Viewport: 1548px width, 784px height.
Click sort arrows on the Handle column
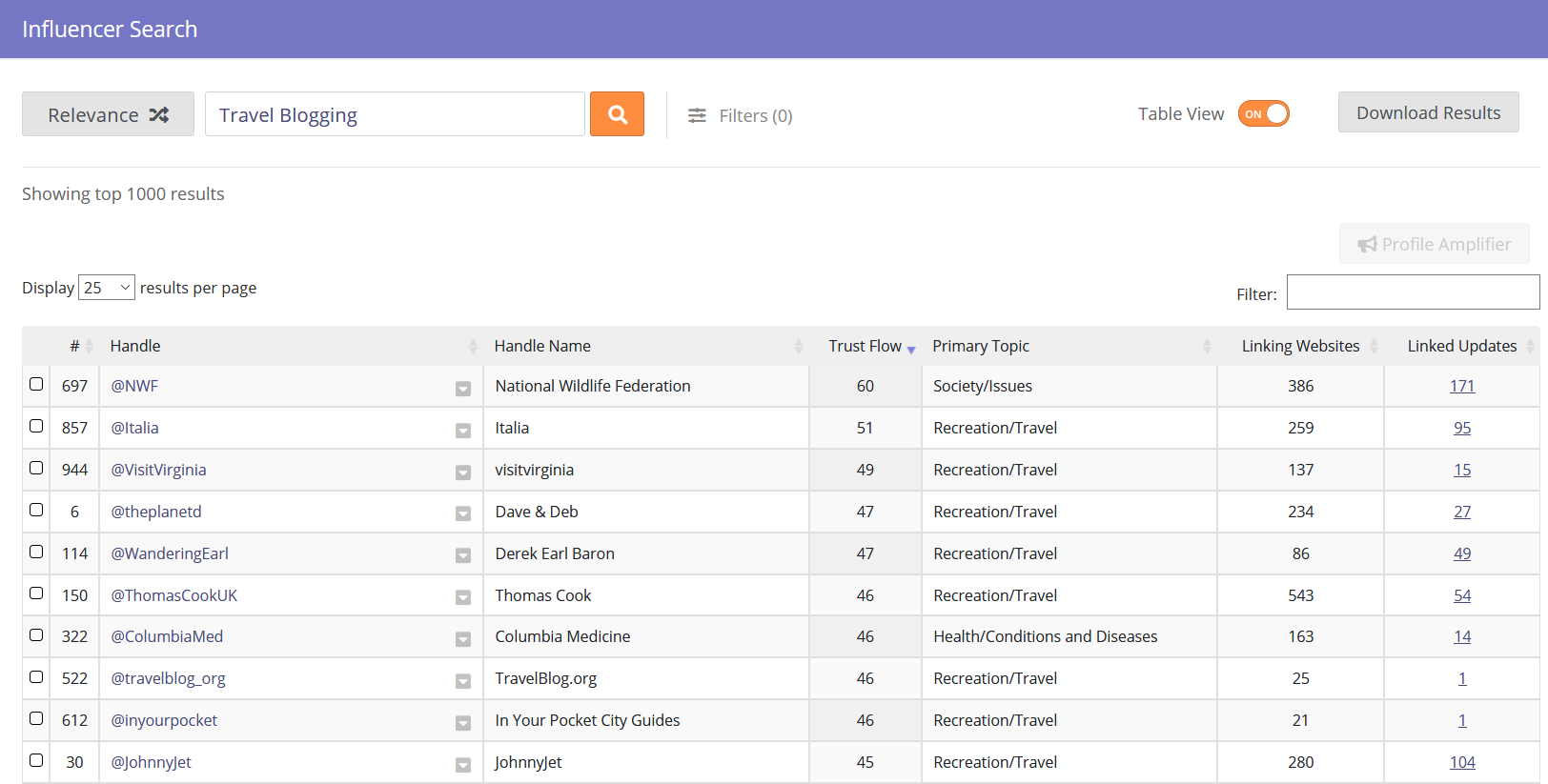point(473,346)
